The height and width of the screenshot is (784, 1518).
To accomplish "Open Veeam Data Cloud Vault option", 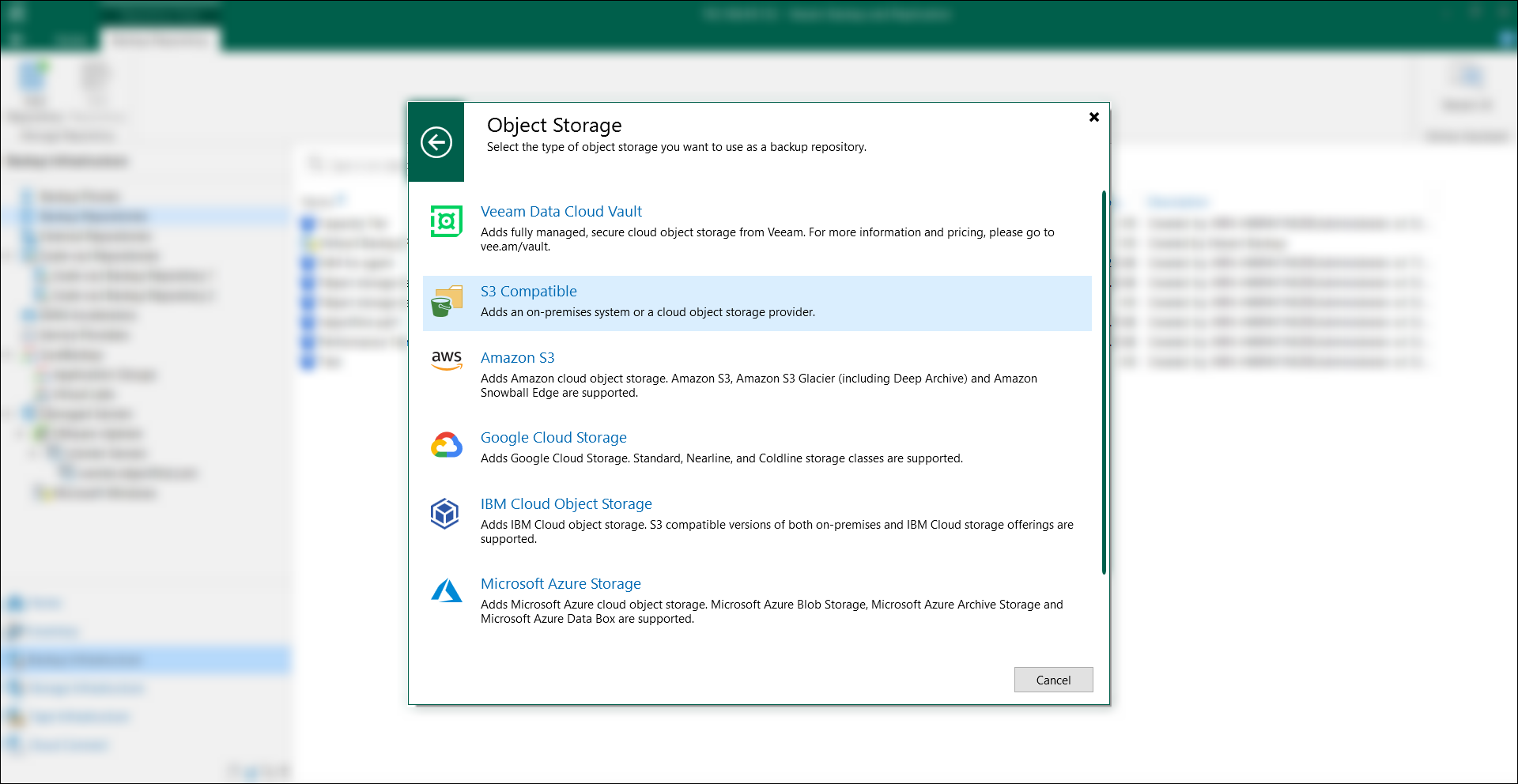I will (561, 211).
